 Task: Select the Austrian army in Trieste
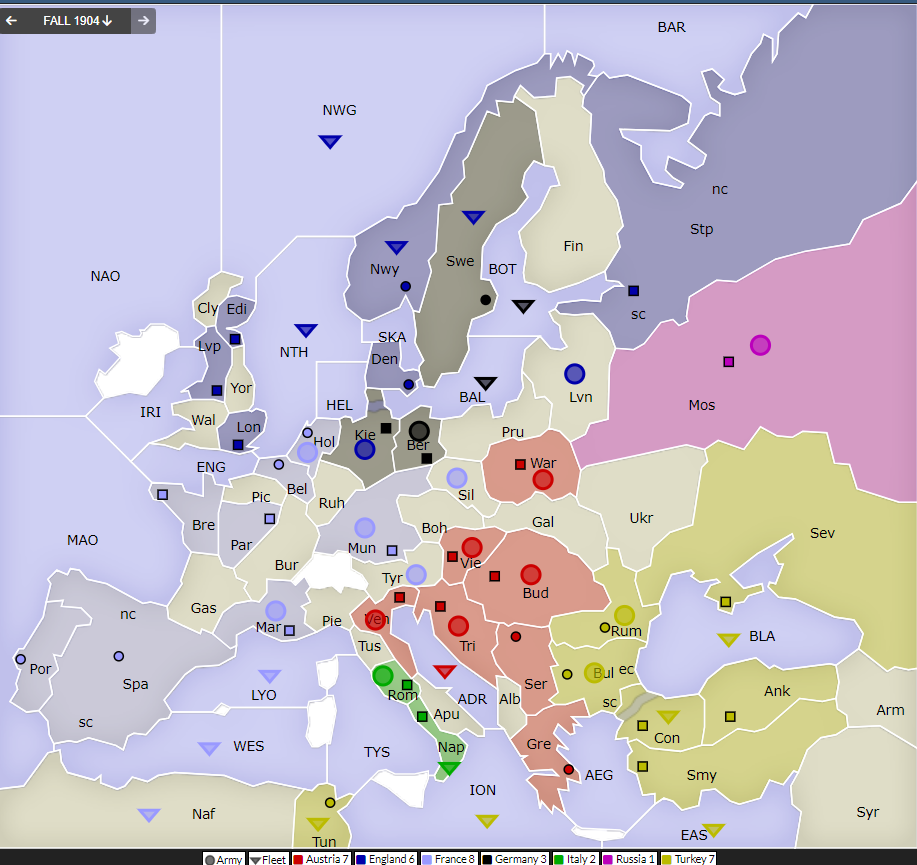point(458,626)
